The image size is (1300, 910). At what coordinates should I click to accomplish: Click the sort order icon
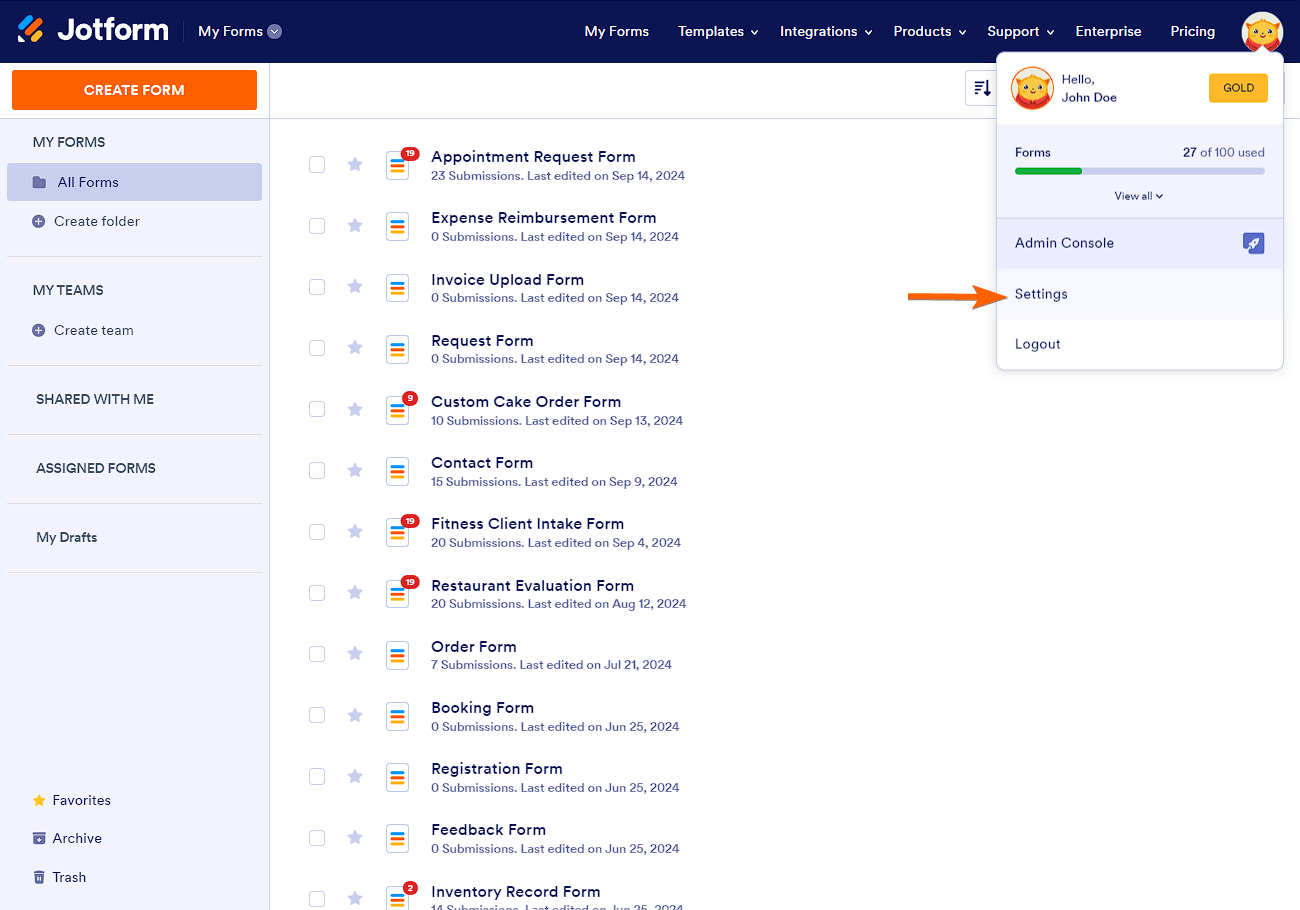point(982,88)
